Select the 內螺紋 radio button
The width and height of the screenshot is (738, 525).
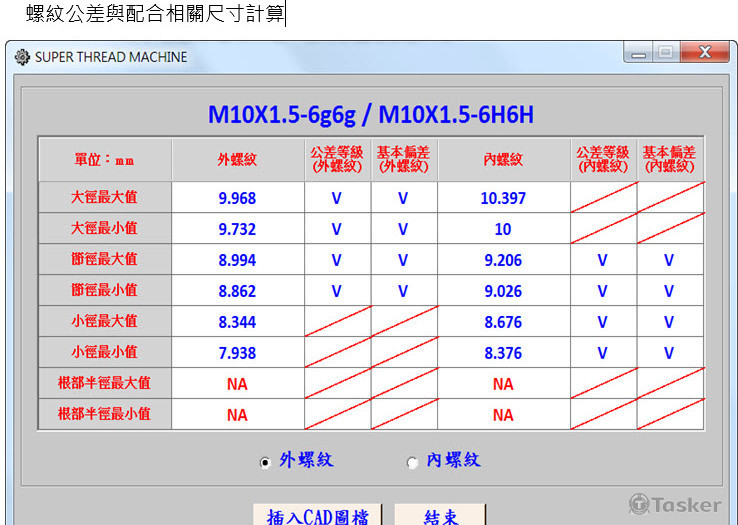[x=412, y=462]
